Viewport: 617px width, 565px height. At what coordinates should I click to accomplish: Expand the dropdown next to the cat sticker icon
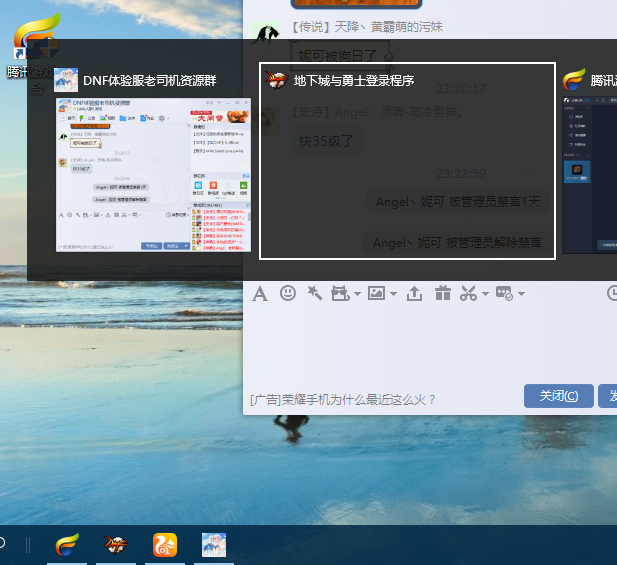[x=357, y=294]
